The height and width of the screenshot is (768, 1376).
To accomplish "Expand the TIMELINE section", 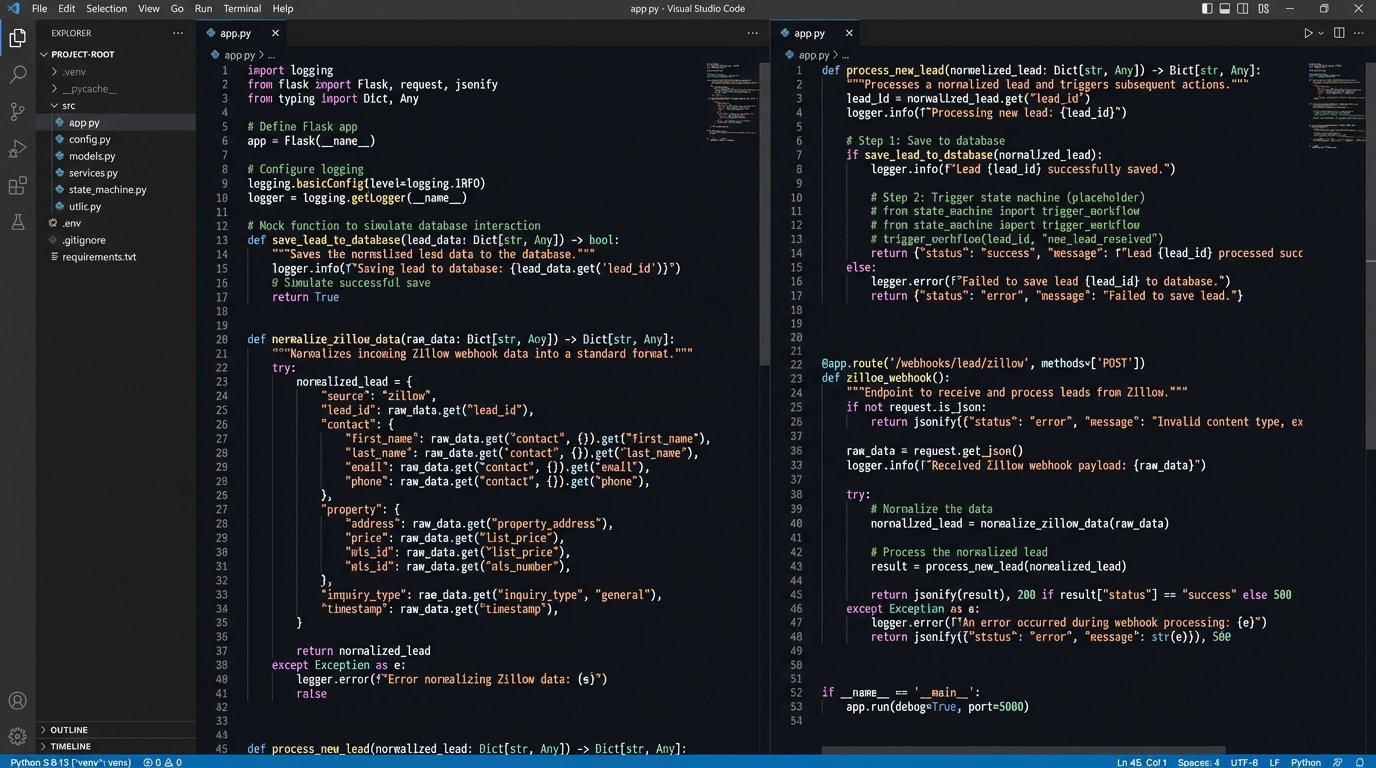I will coord(70,746).
